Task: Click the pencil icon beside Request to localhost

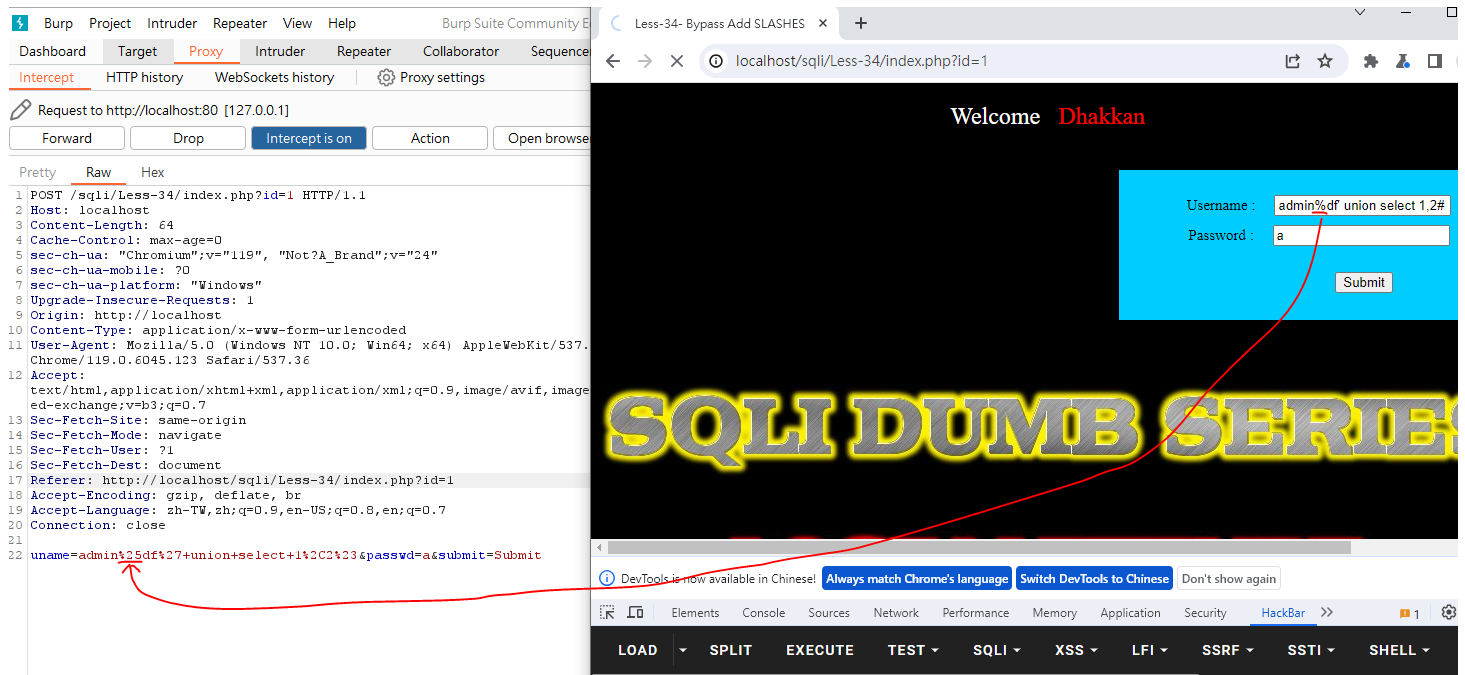Action: pos(20,110)
